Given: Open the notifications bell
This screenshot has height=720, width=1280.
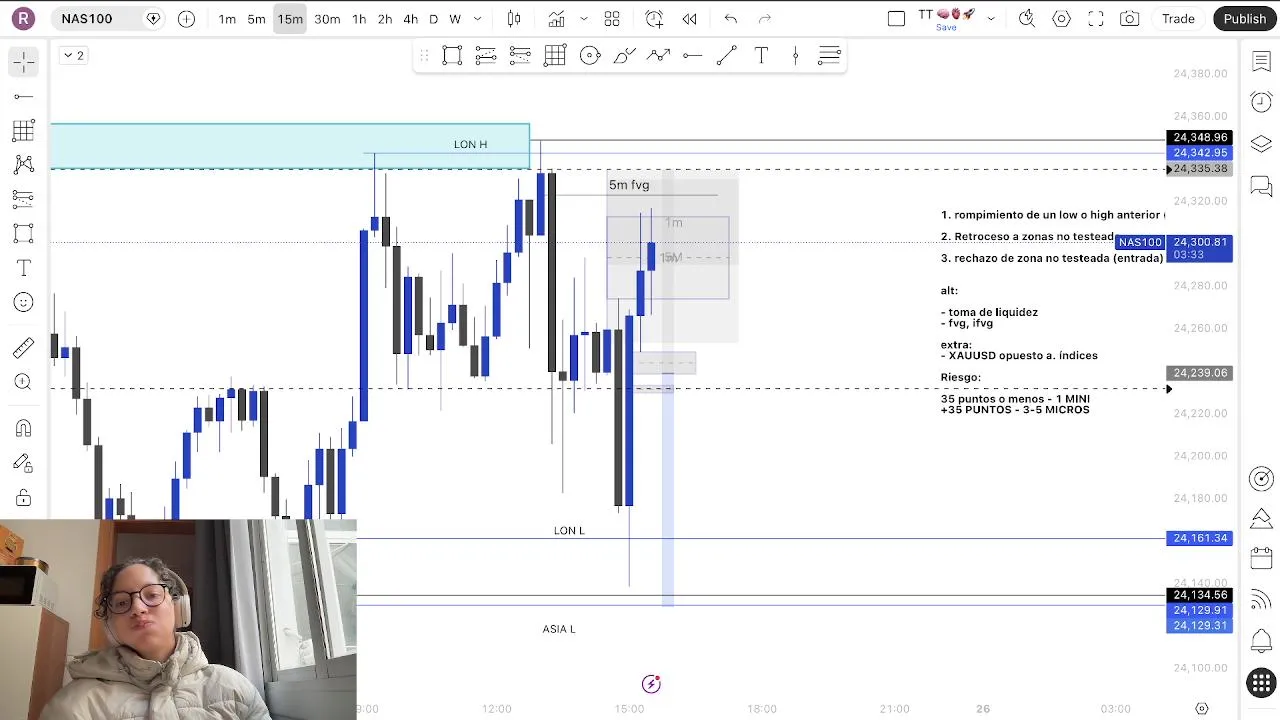Looking at the screenshot, I should coord(1261,641).
